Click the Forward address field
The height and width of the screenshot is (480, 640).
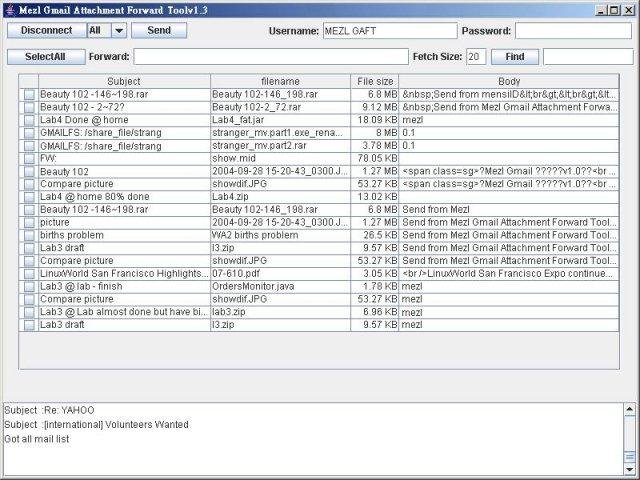271,57
